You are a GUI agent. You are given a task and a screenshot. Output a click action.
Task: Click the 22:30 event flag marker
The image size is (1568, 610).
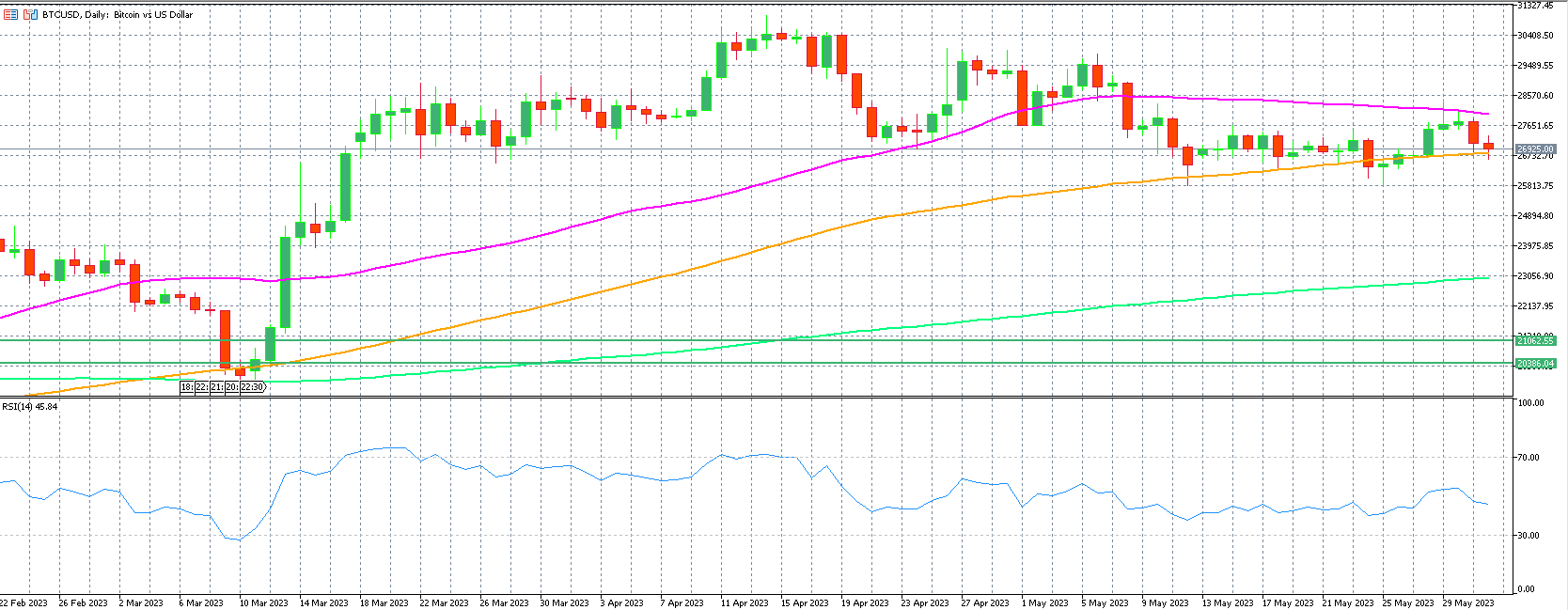click(253, 387)
